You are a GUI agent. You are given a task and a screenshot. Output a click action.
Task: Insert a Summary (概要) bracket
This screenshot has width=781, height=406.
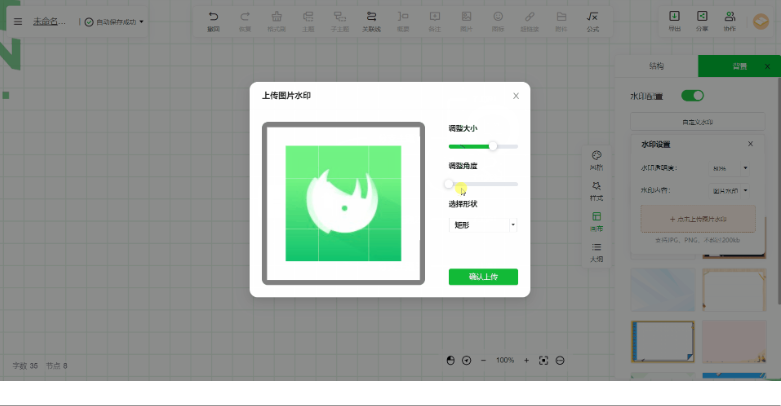403,22
